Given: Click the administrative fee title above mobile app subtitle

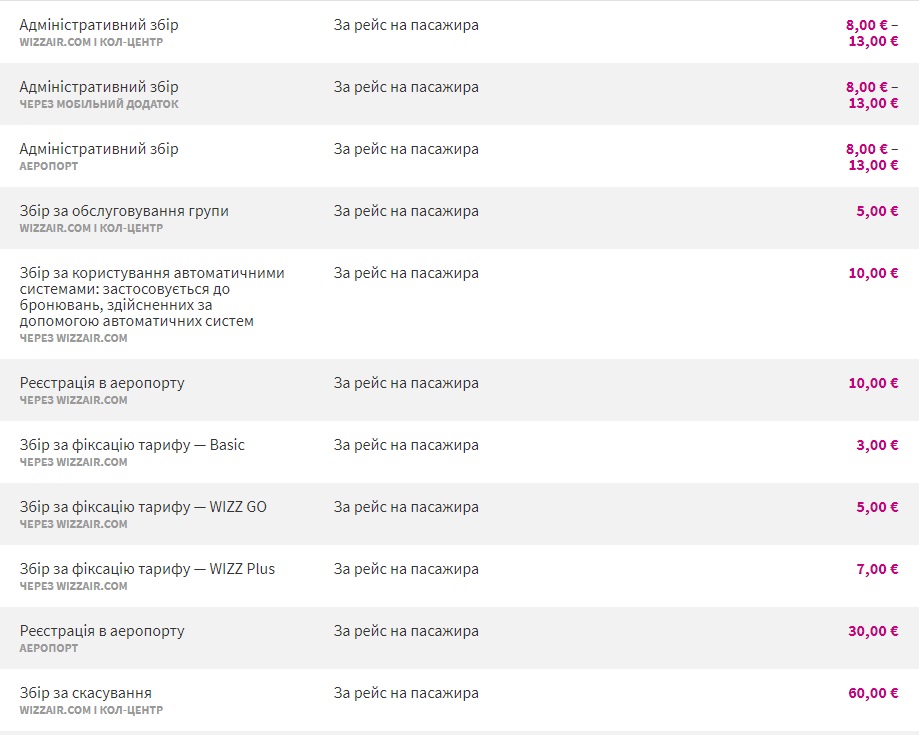Looking at the screenshot, I should click(x=99, y=87).
